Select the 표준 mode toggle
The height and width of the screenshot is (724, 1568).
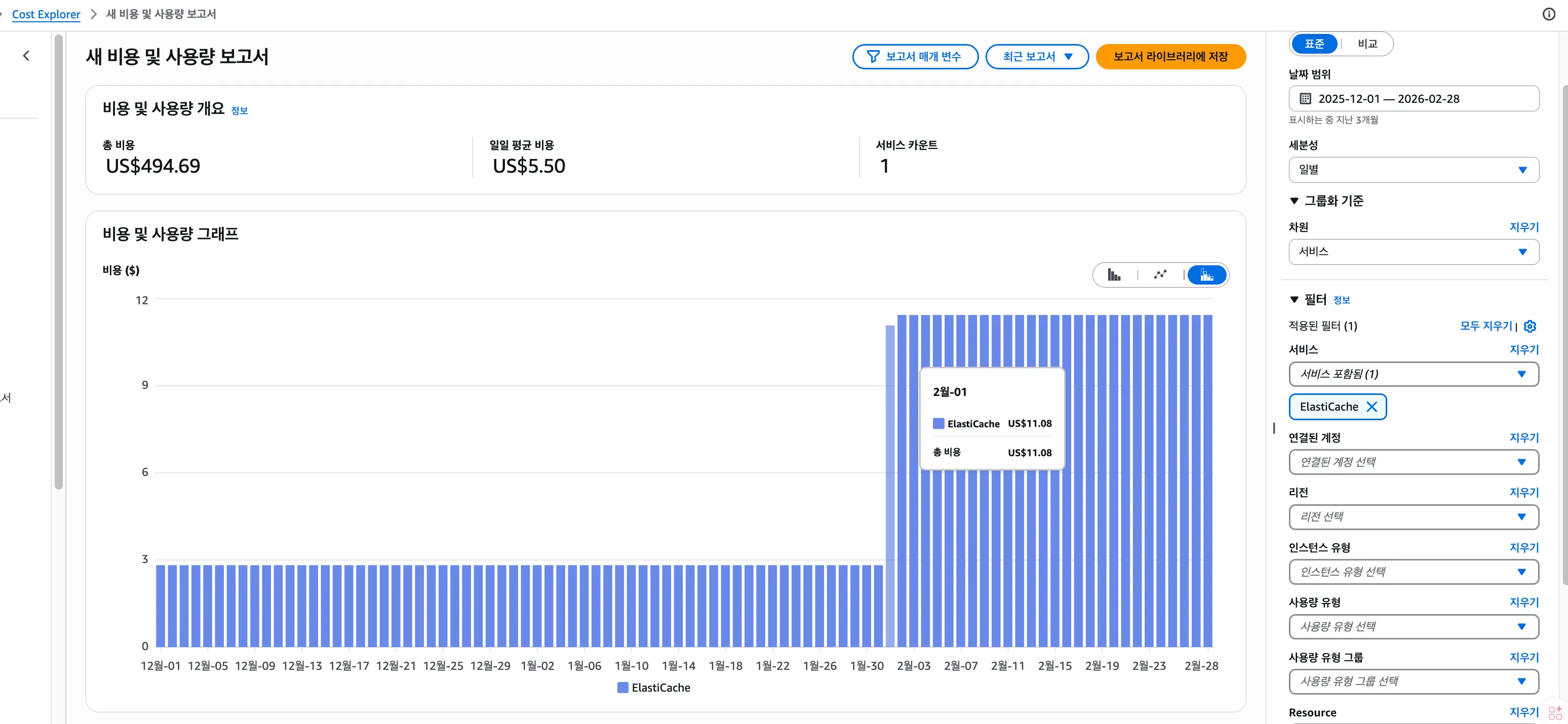click(1314, 44)
